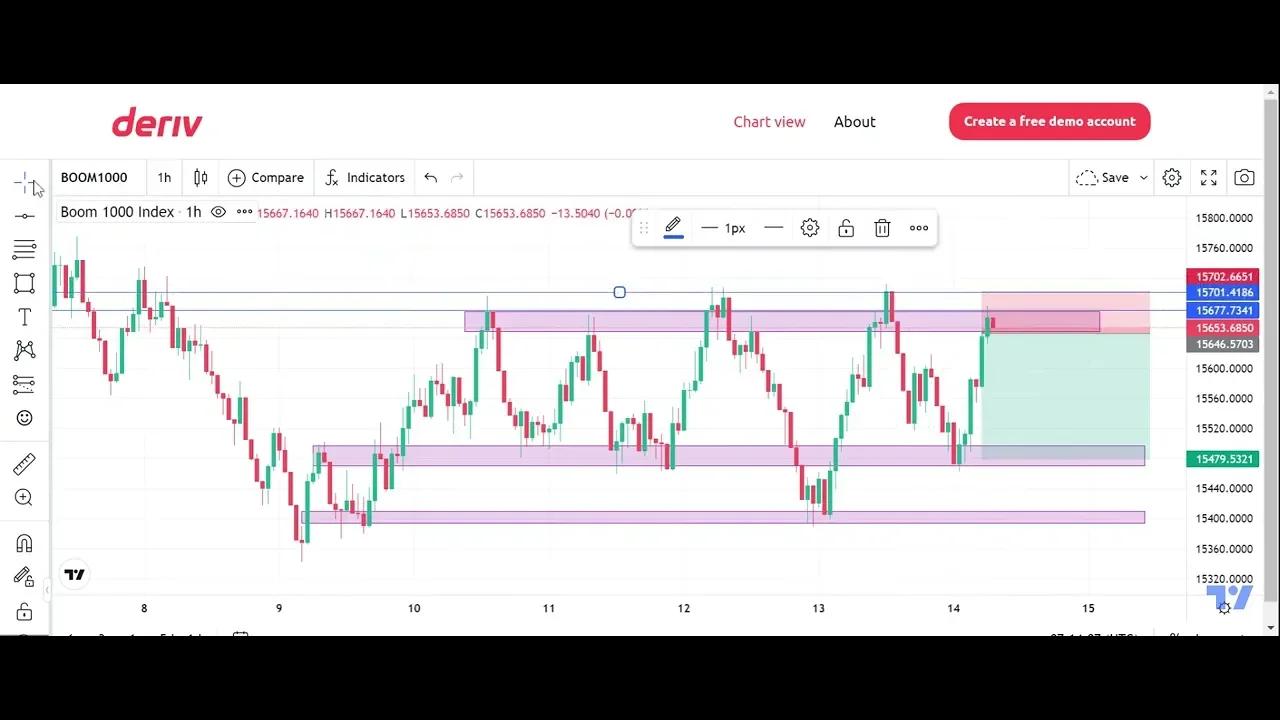The image size is (1280, 720).
Task: Open the Indicators dialog
Action: click(365, 177)
